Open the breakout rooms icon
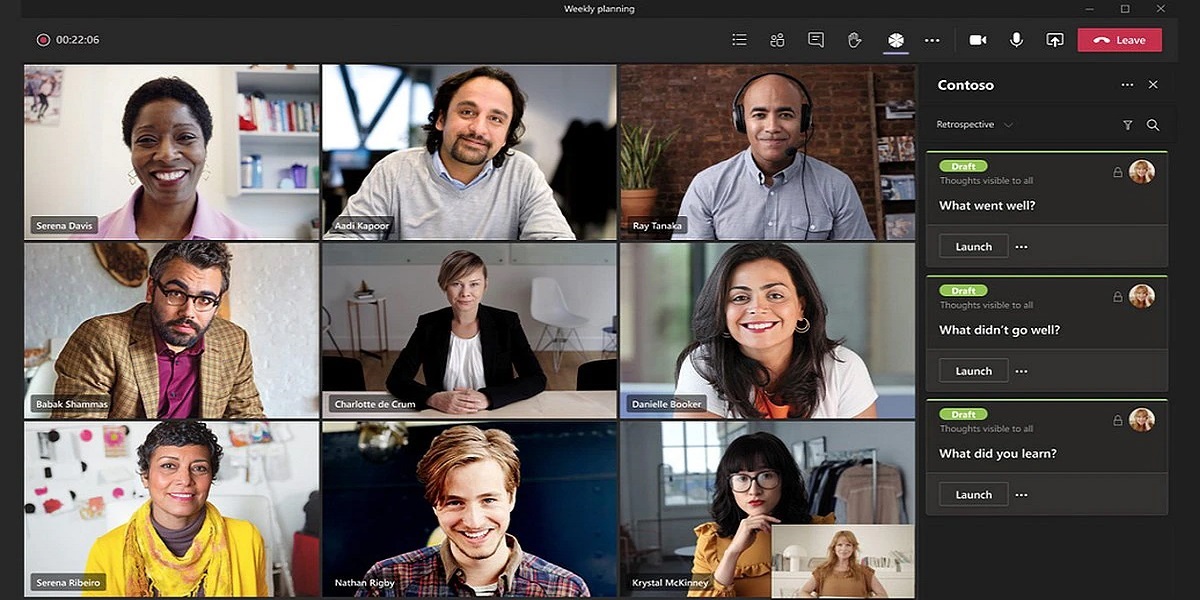This screenshot has height=600, width=1200. point(777,40)
